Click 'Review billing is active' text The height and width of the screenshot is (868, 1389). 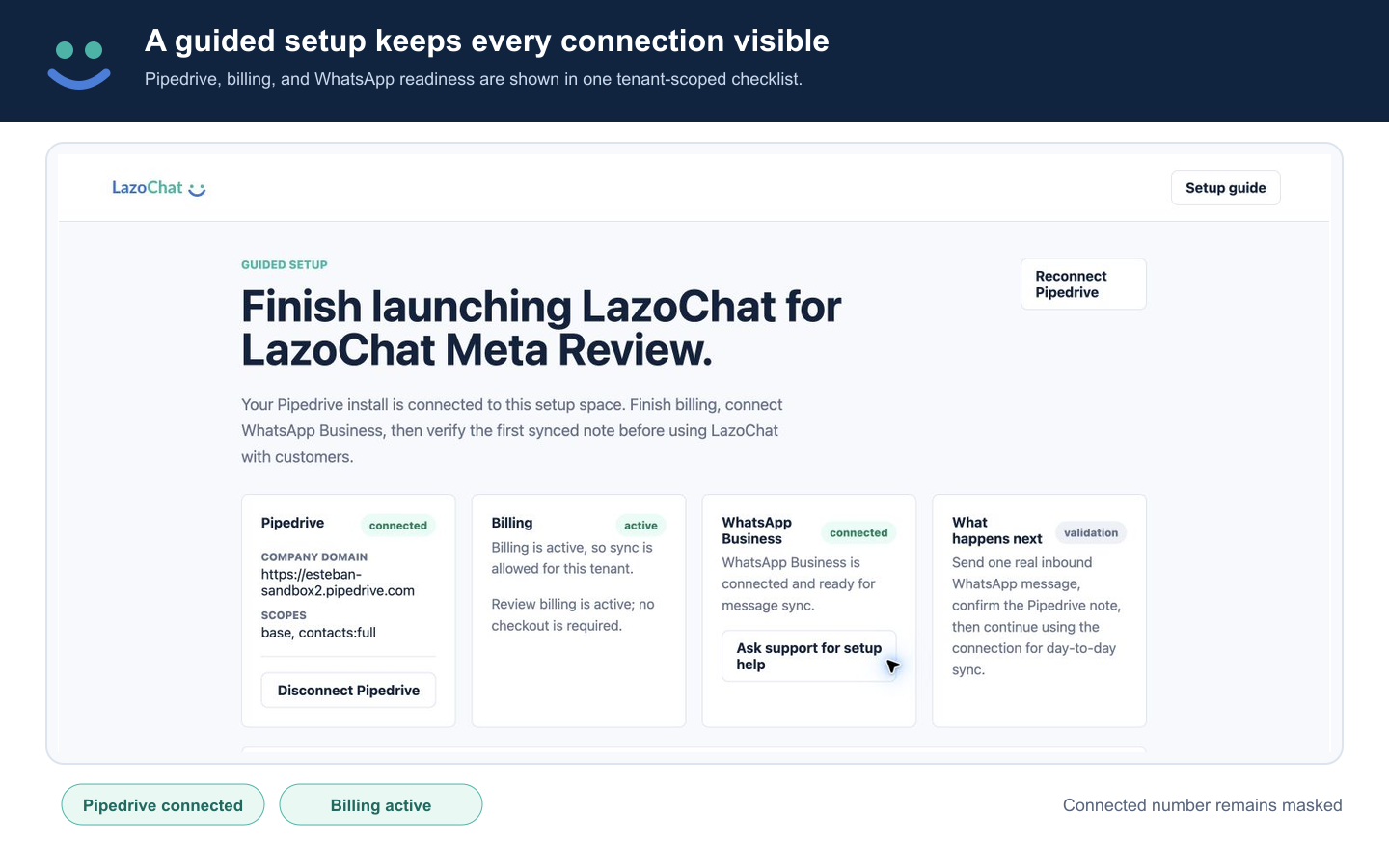(x=573, y=614)
